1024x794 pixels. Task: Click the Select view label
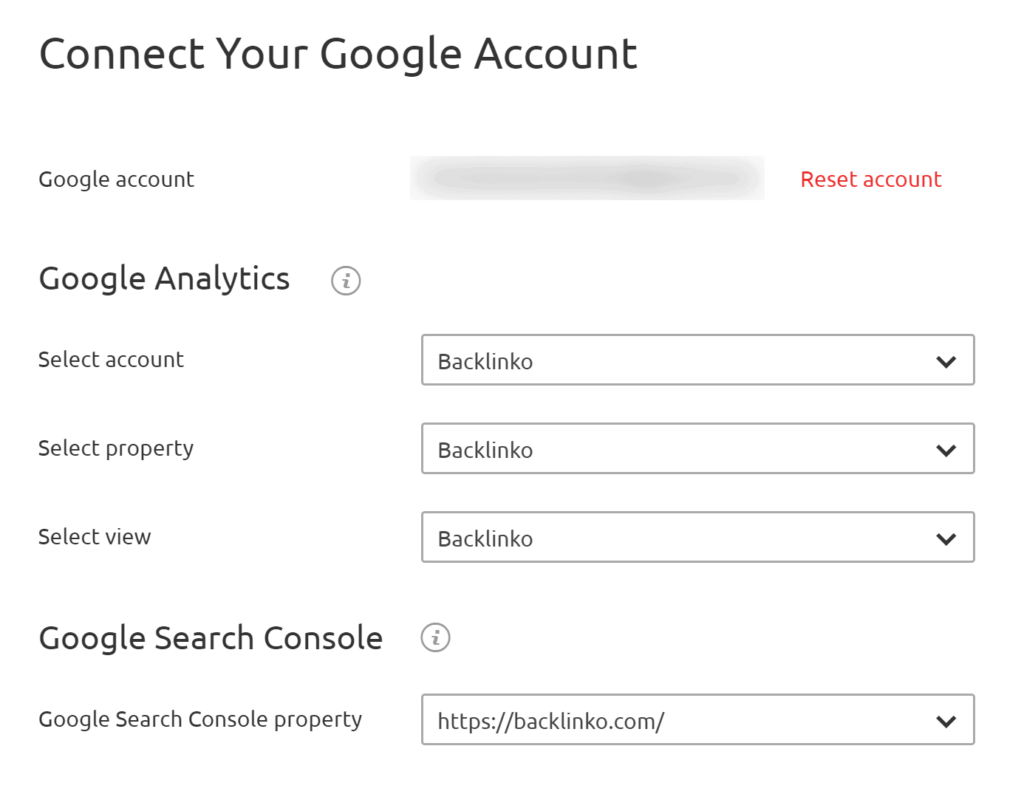point(94,537)
